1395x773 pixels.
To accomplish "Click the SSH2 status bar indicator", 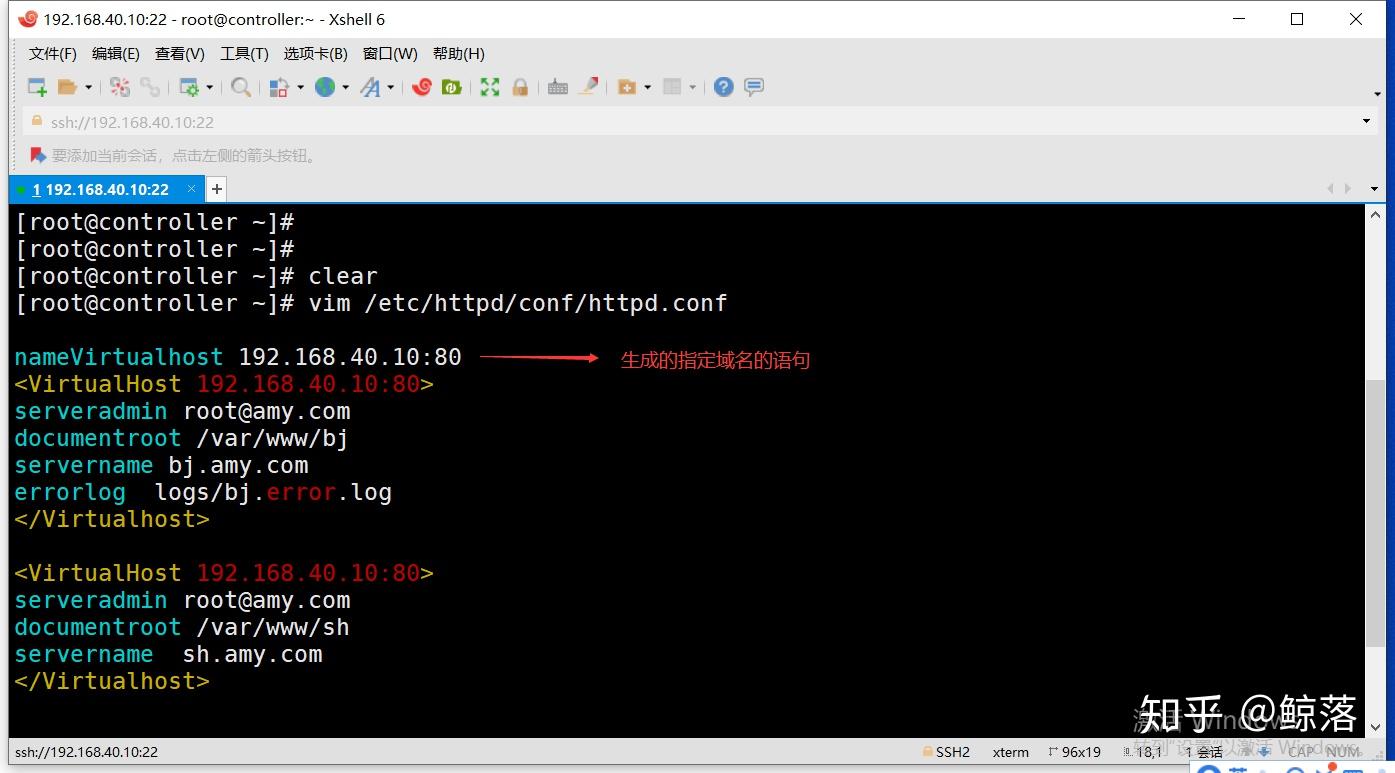I will [945, 752].
